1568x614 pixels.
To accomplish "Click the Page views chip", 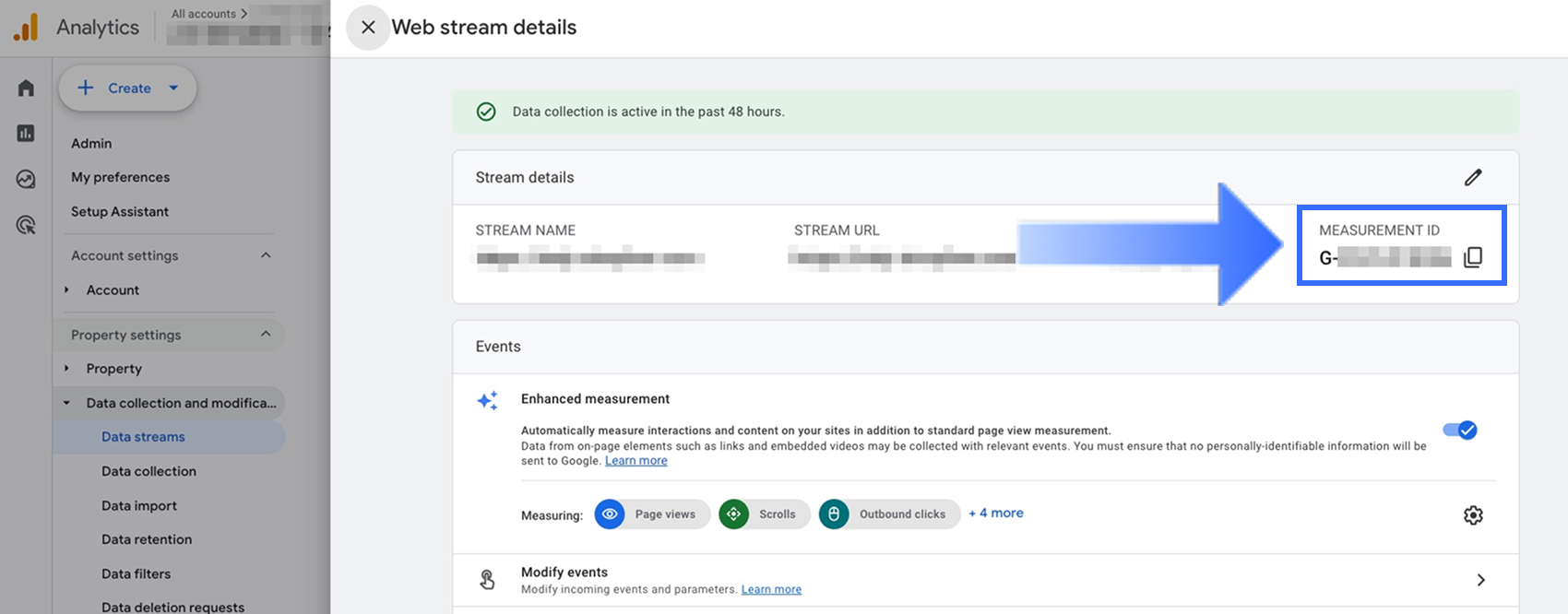I will point(653,514).
